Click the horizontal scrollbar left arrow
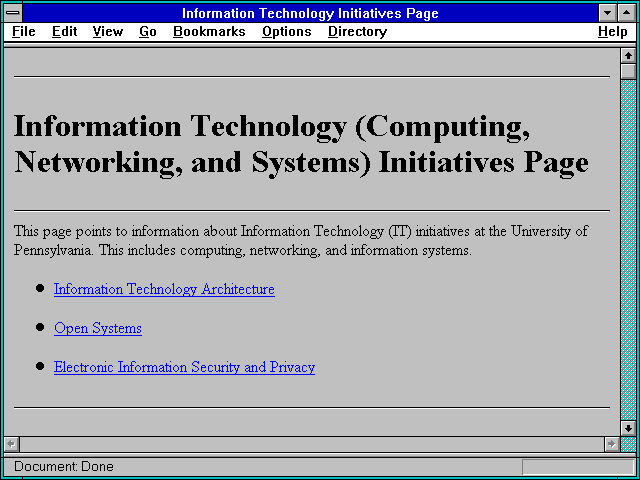This screenshot has width=640, height=480. point(11,444)
